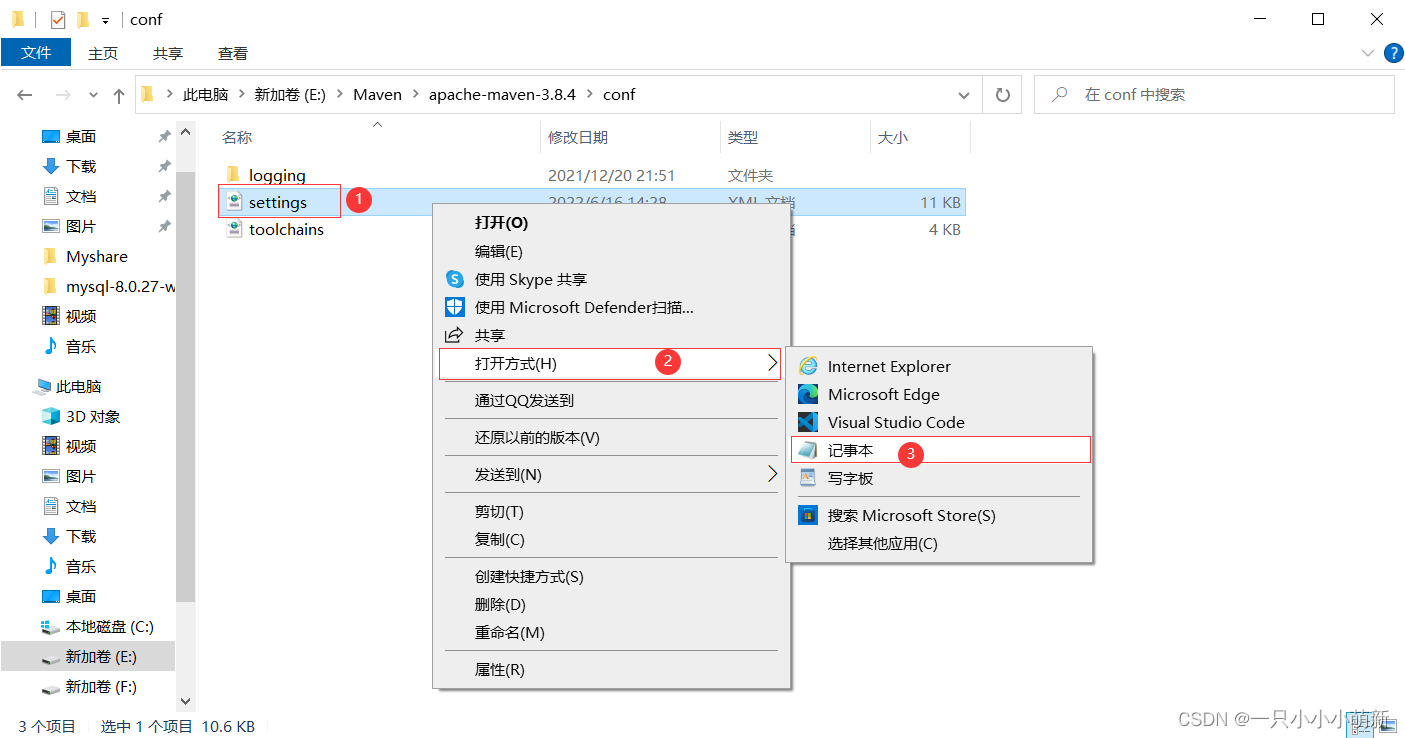This screenshot has height=738, width=1405.
Task: Jump to Maven folder via breadcrumb
Action: (377, 94)
